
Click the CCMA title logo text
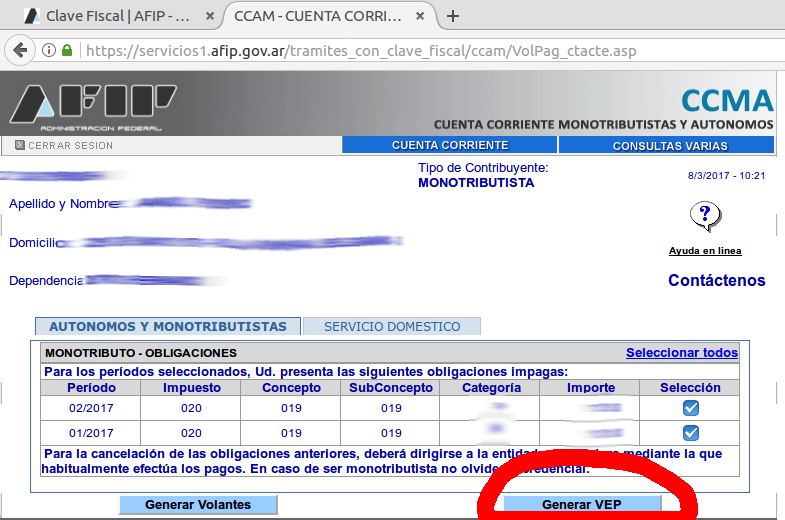pyautogui.click(x=727, y=101)
